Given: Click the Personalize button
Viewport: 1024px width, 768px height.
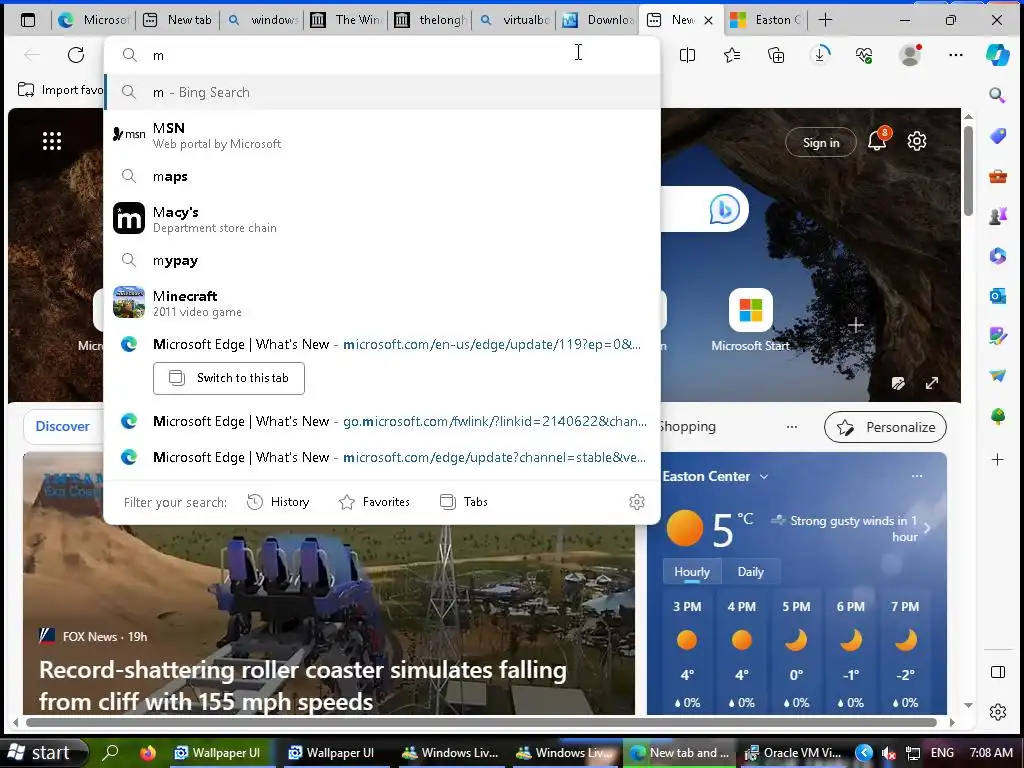Looking at the screenshot, I should pyautogui.click(x=886, y=427).
